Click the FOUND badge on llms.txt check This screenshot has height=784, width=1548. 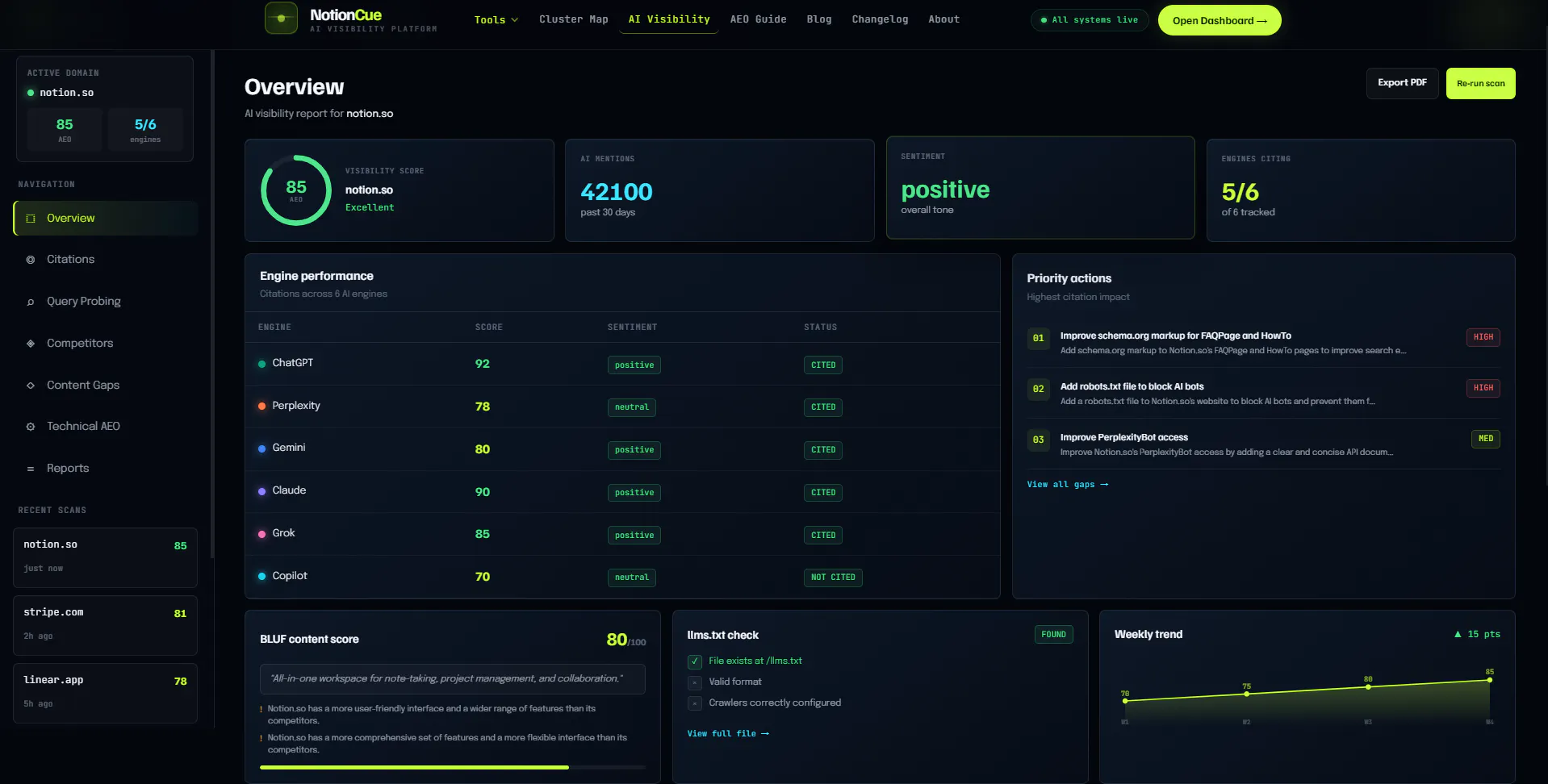[1053, 635]
